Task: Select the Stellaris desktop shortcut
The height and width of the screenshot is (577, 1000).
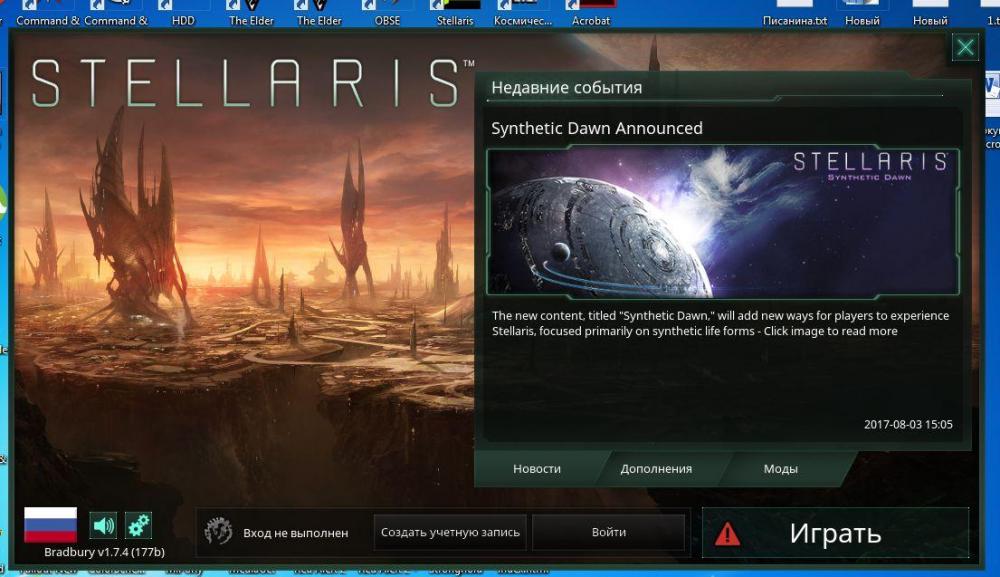Action: coord(455,14)
